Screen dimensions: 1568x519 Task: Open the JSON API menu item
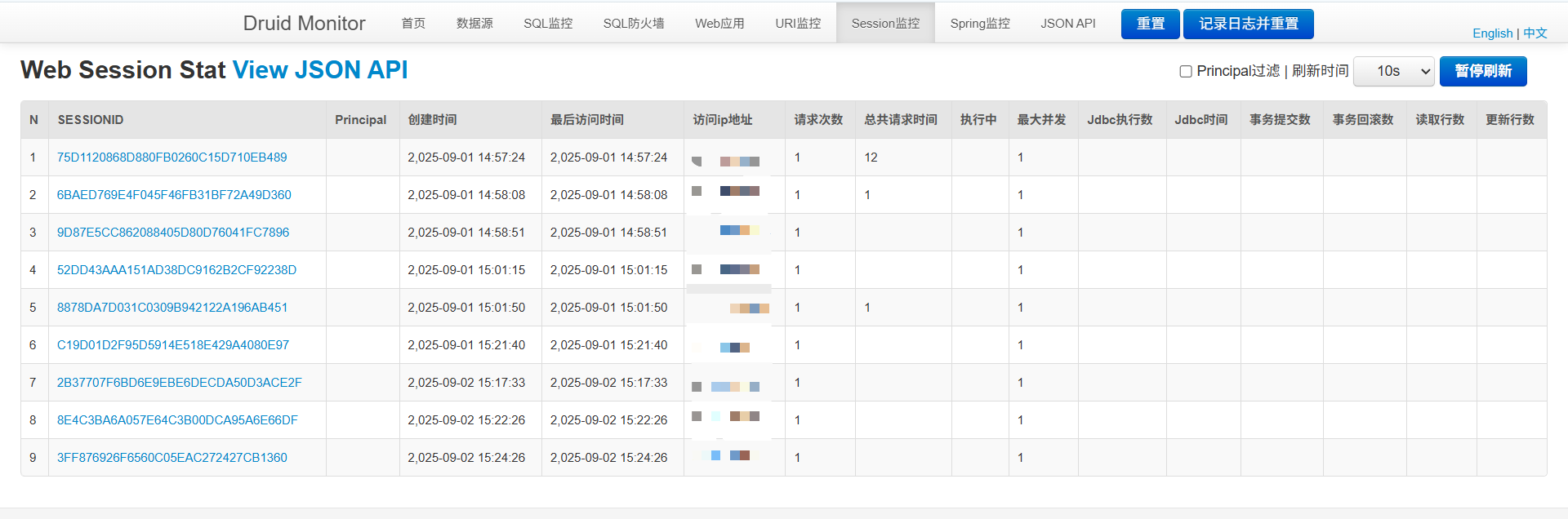[x=1067, y=24]
